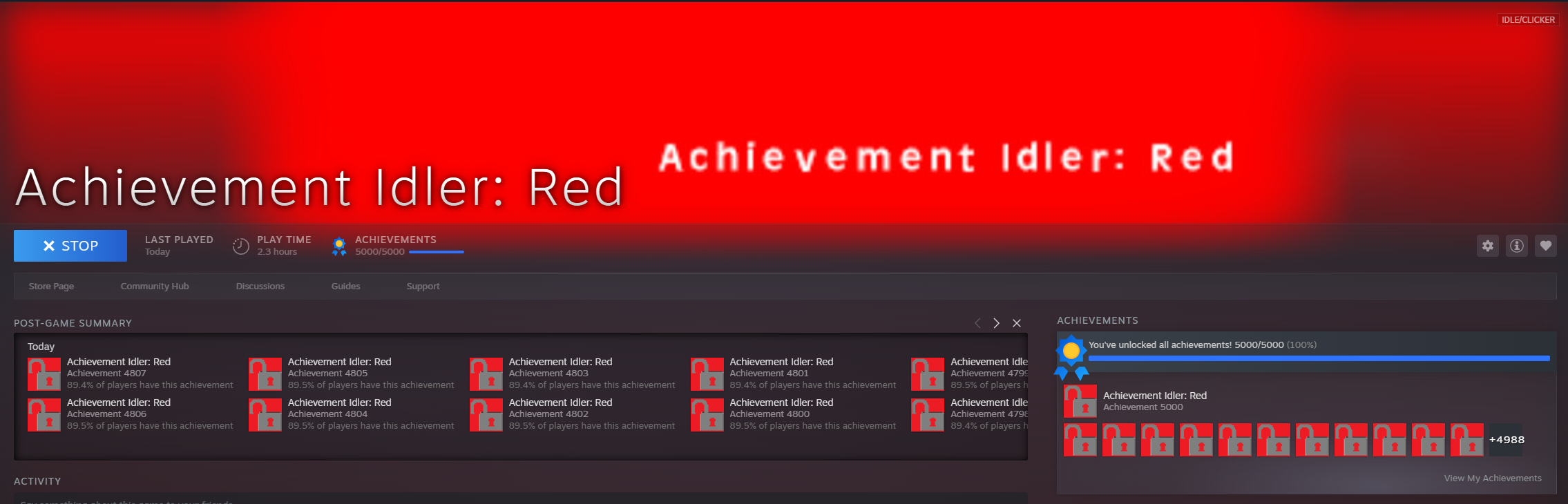The image size is (1568, 504).
Task: Open Achievement 4806 icon
Action: click(44, 415)
